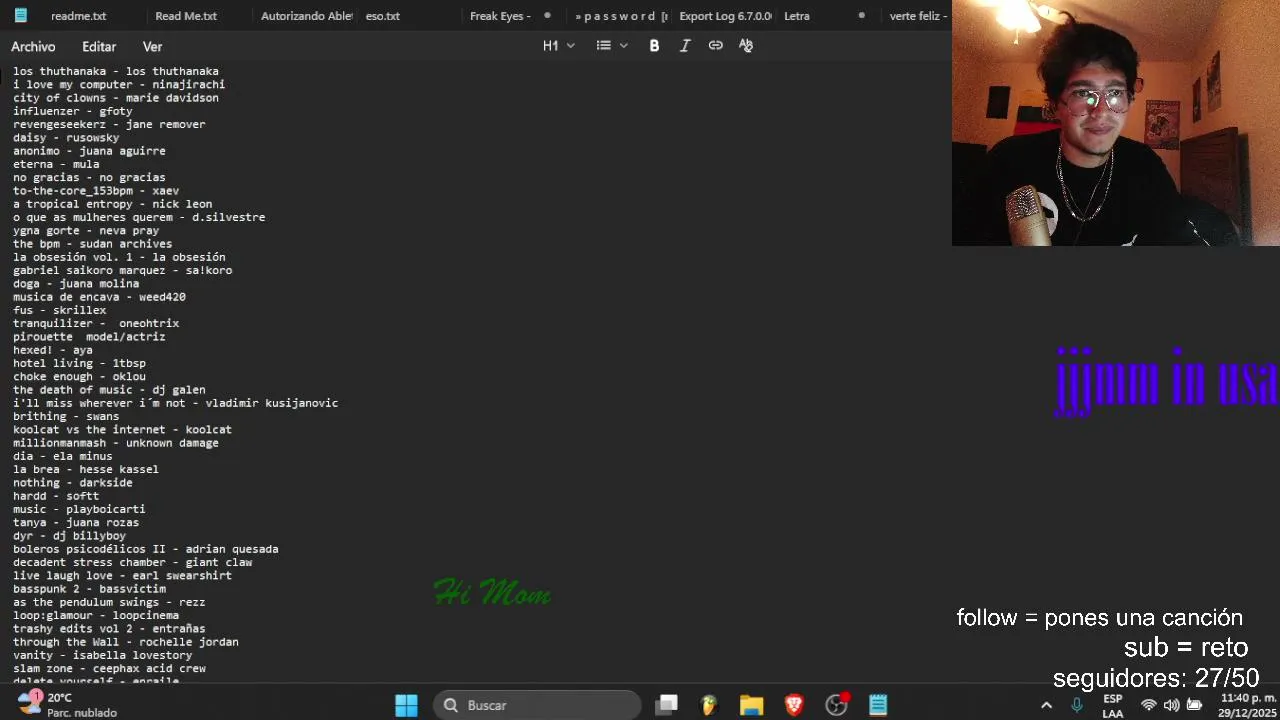Open the clock showing 11:40 p. m.
The height and width of the screenshot is (720, 1280).
1248,706
